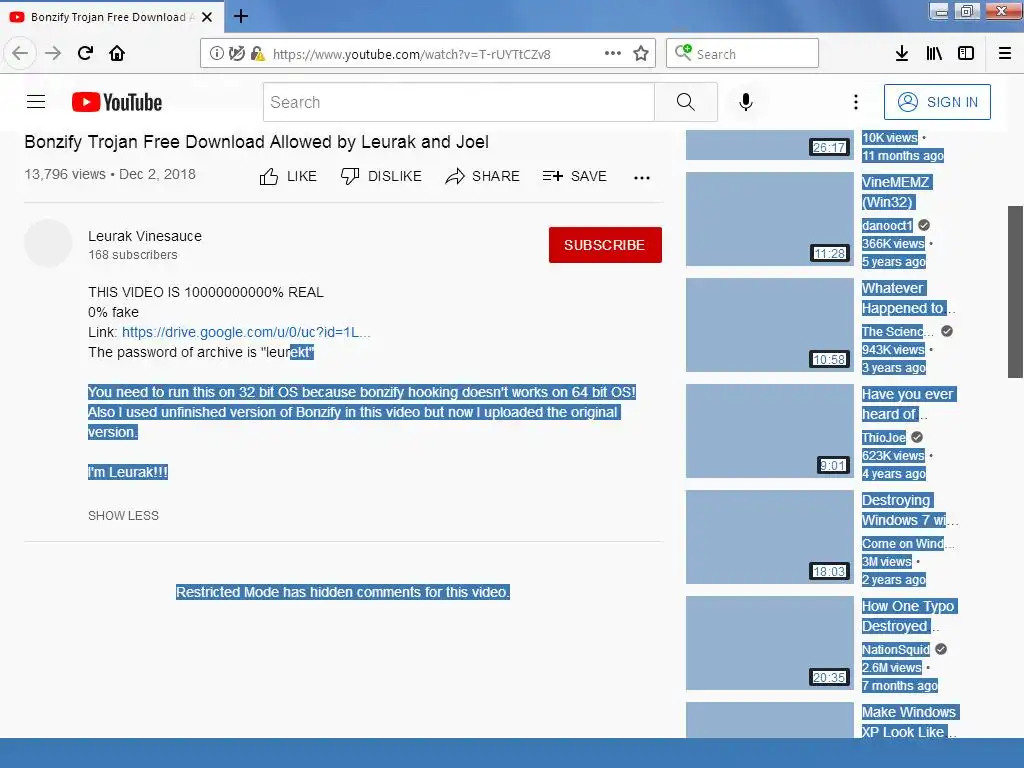
Task: Click the page vertical scrollbar thumb
Action: click(1015, 292)
